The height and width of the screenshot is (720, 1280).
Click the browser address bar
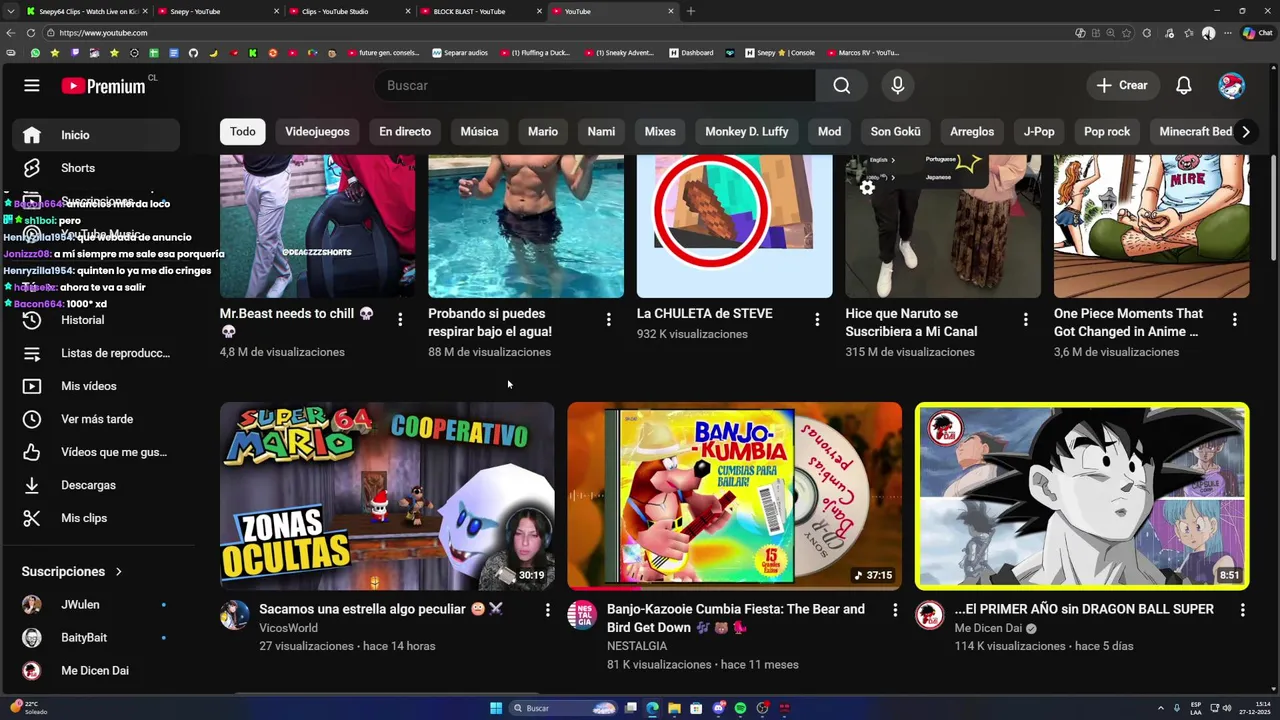(560, 33)
